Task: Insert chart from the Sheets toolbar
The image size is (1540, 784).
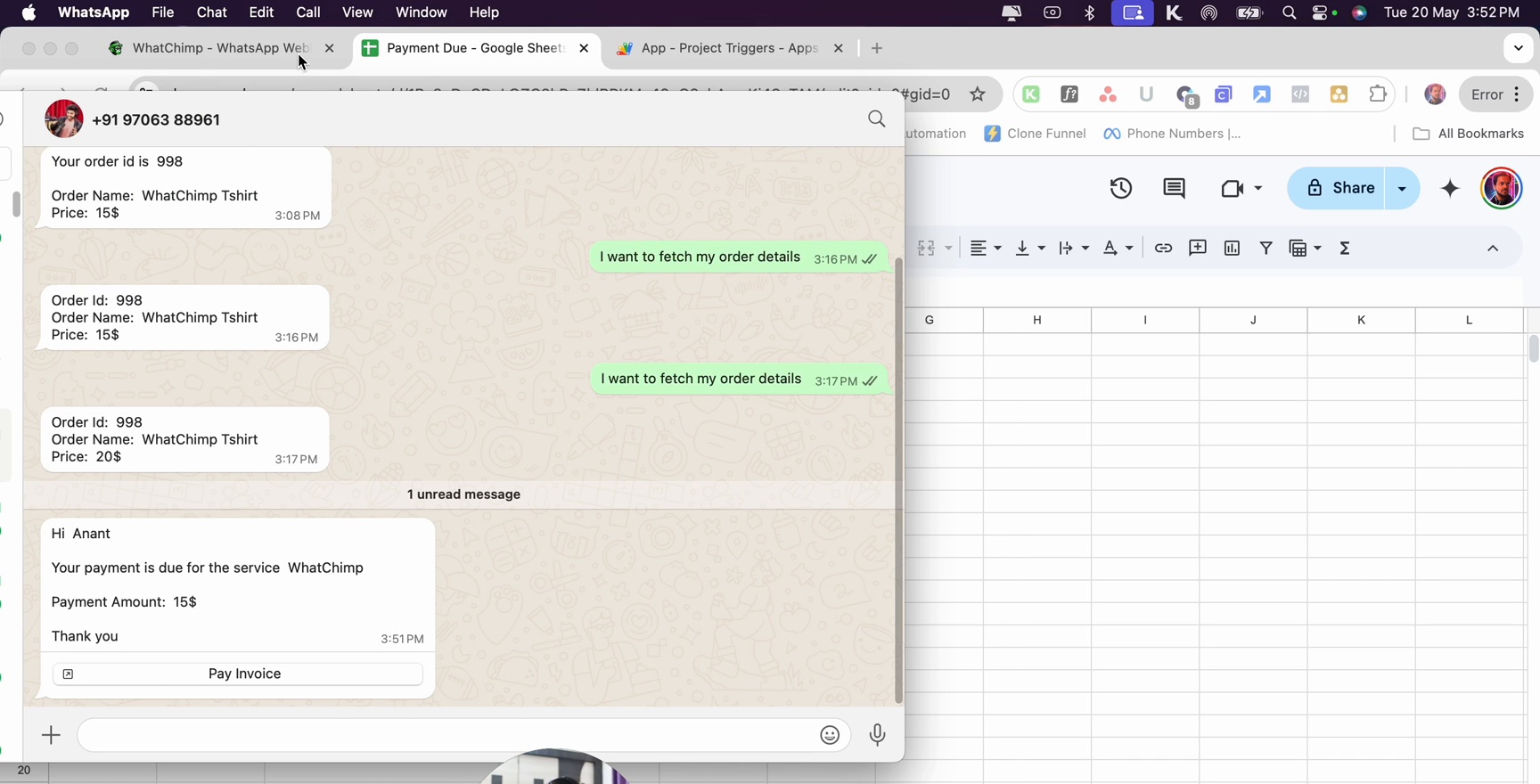Action: tap(1232, 249)
